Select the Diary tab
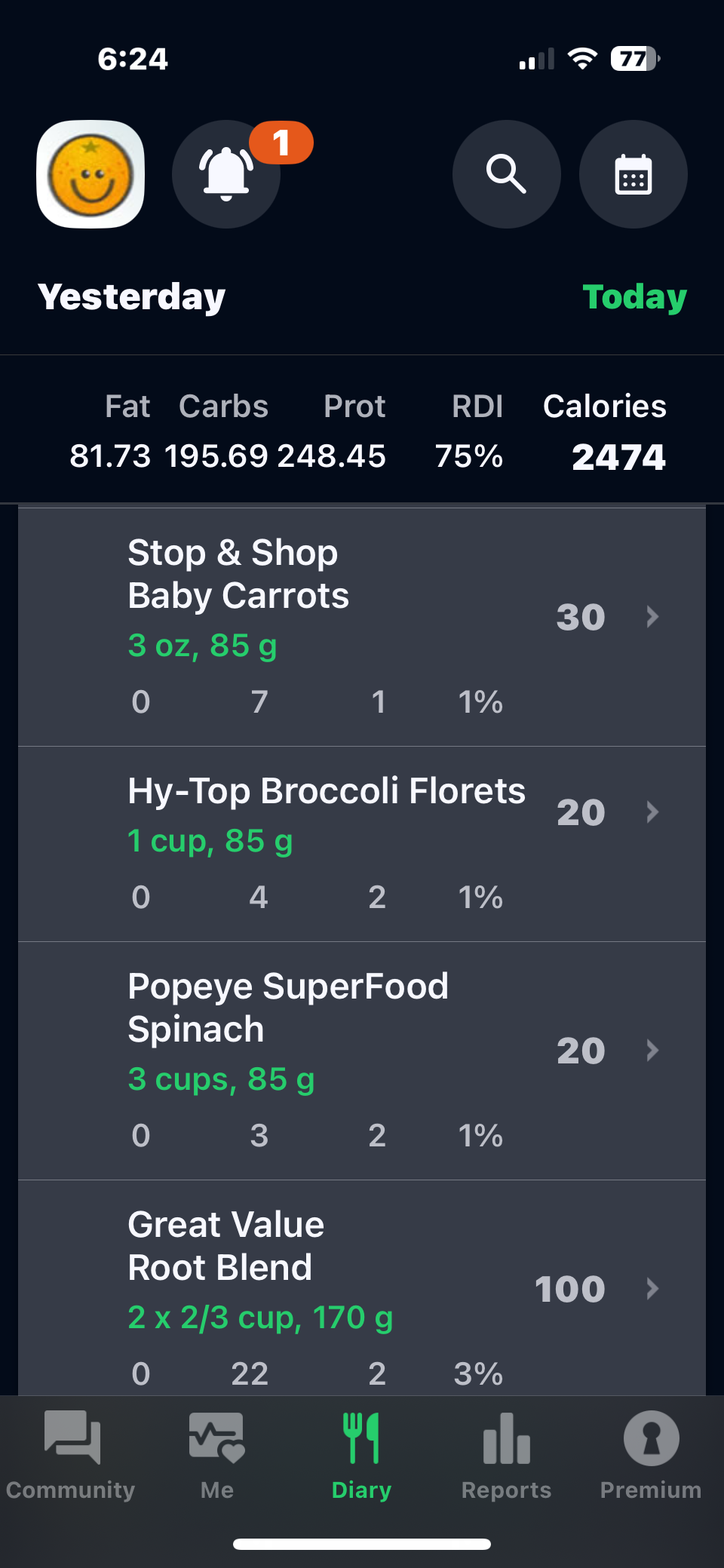 pyautogui.click(x=361, y=1453)
